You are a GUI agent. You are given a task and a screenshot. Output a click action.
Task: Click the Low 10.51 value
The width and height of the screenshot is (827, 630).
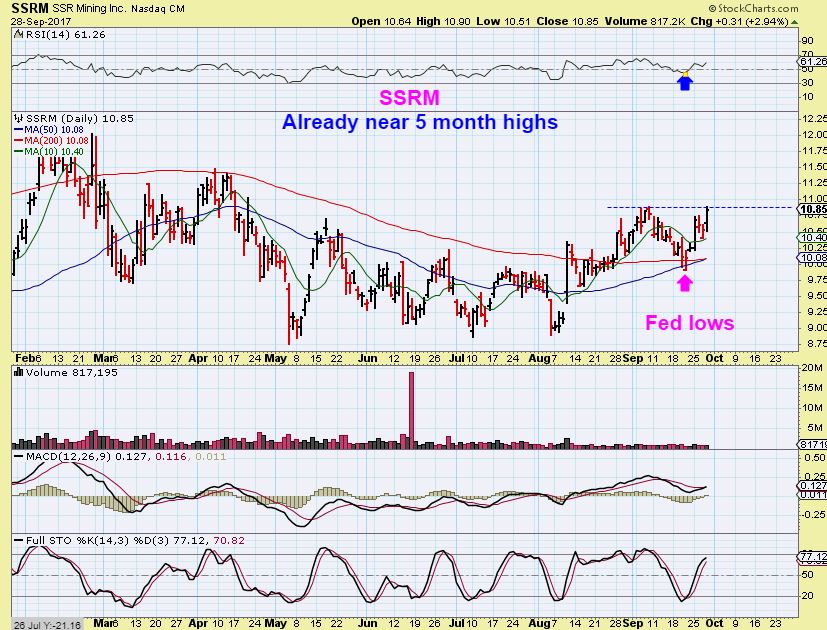tap(503, 22)
